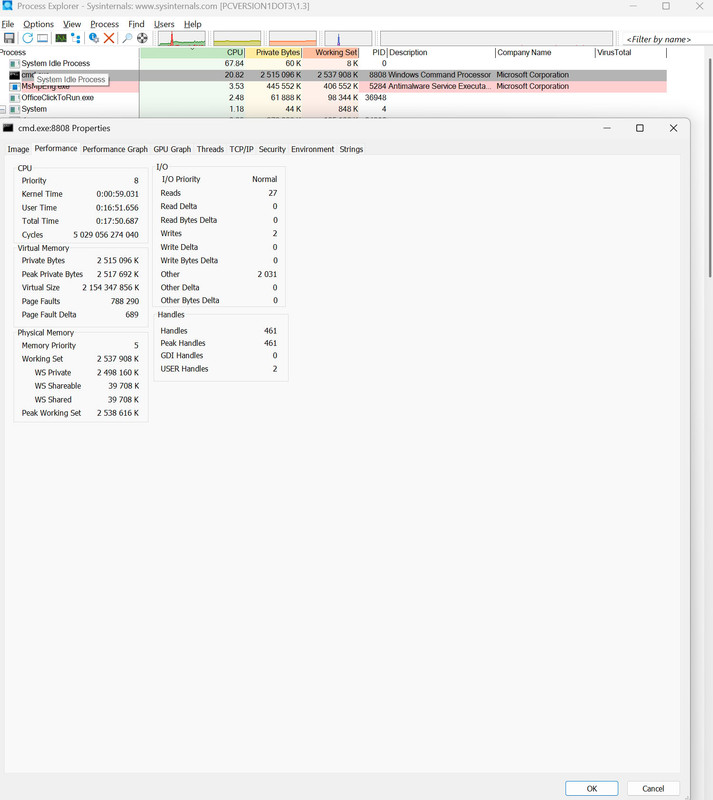Image resolution: width=713 pixels, height=800 pixels.
Task: Click the Find Handle magnifier icon
Action: (127, 38)
